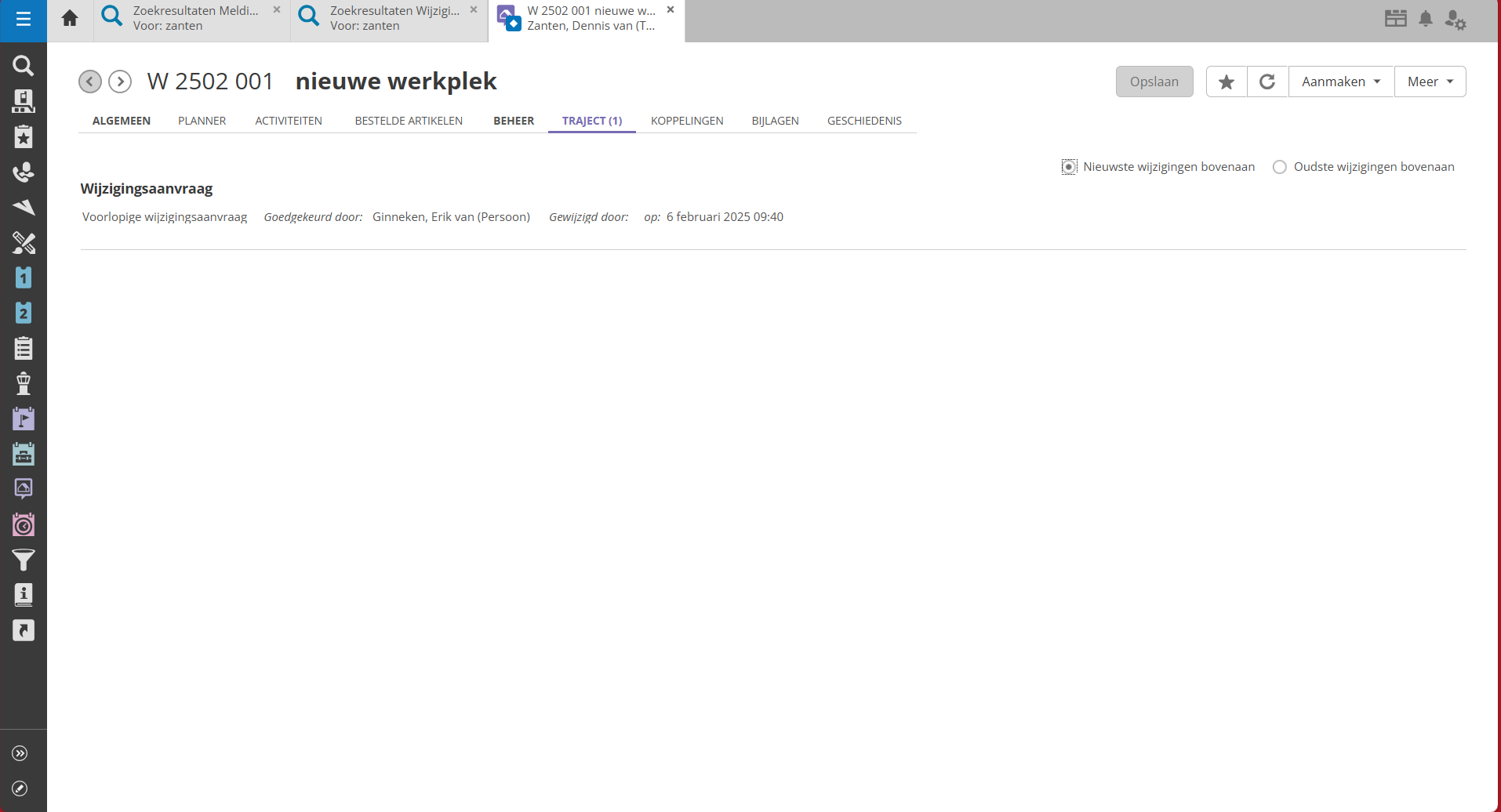Expand the Aanmaken dropdown
This screenshot has height=812, width=1501.
pyautogui.click(x=1341, y=82)
